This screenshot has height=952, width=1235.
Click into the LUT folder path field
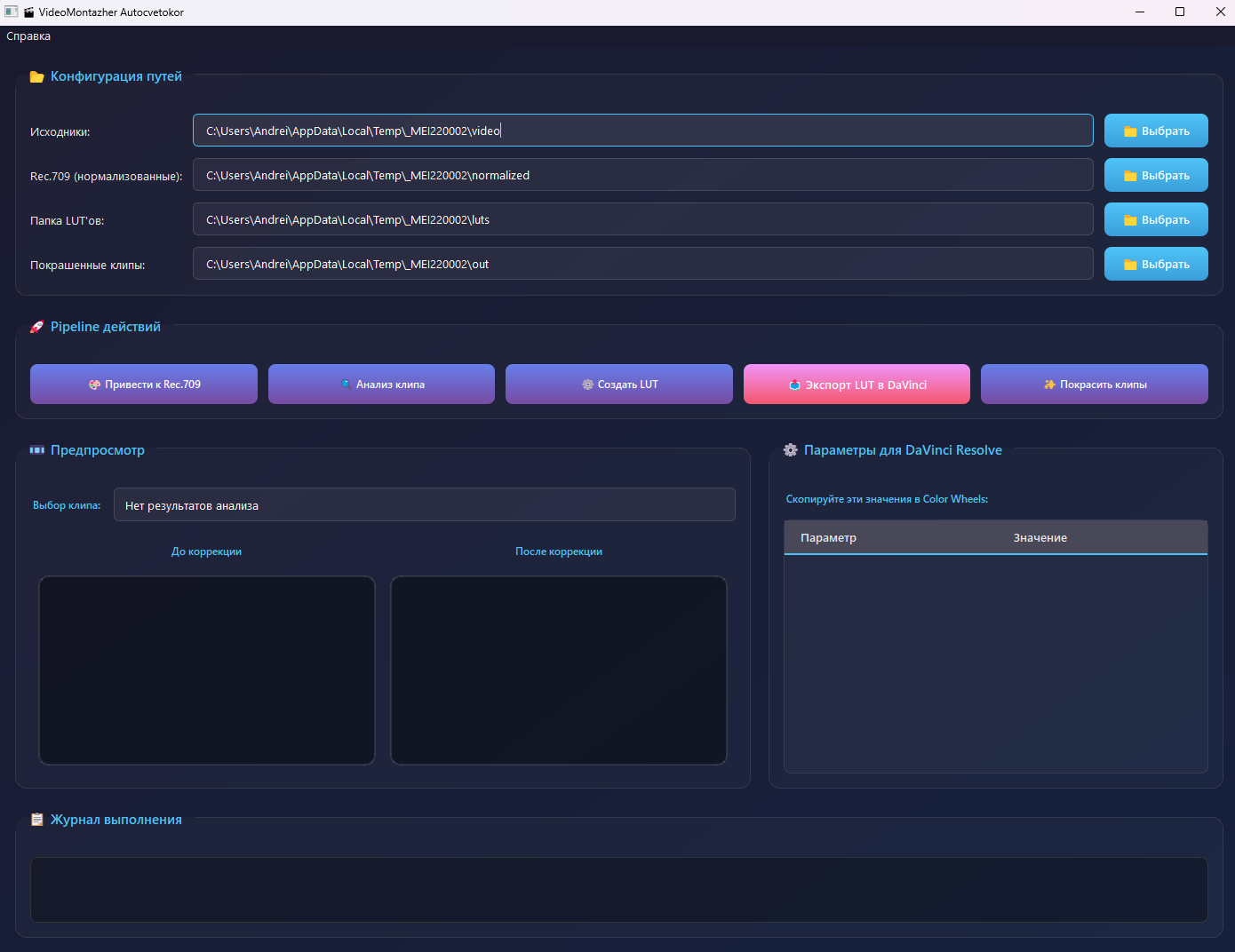pyautogui.click(x=642, y=219)
